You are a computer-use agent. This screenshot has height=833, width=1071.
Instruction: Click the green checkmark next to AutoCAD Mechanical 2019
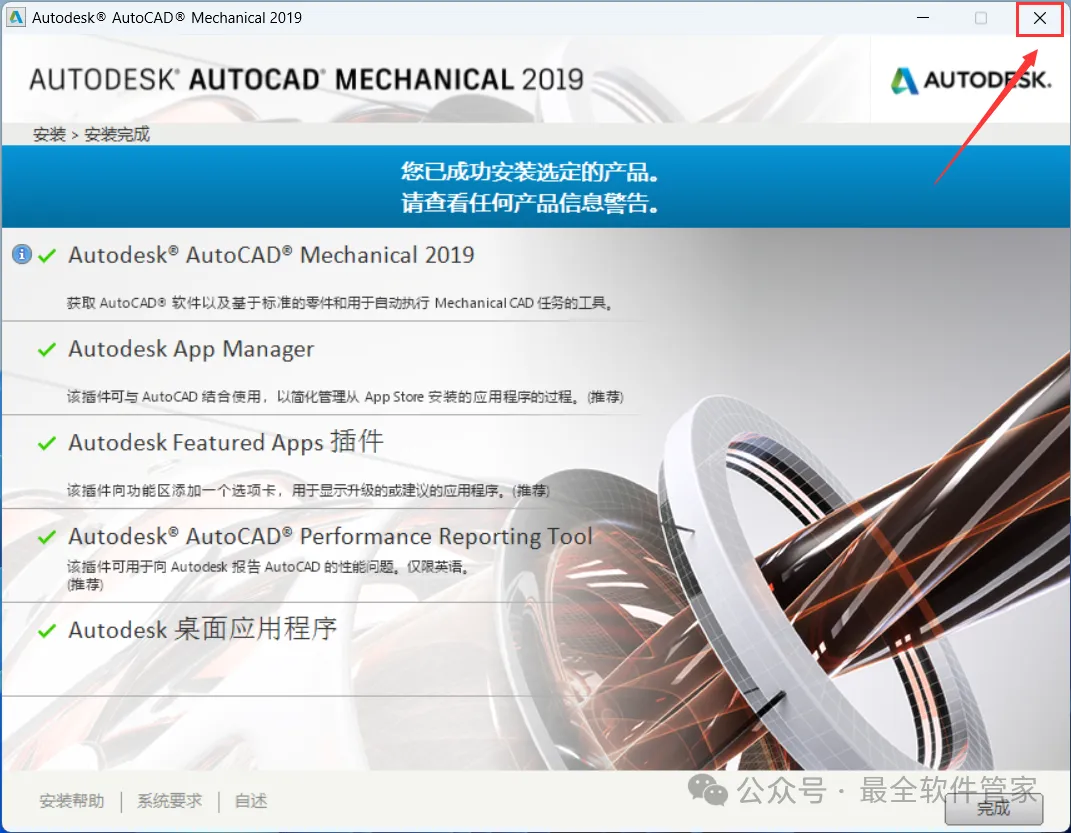point(46,256)
